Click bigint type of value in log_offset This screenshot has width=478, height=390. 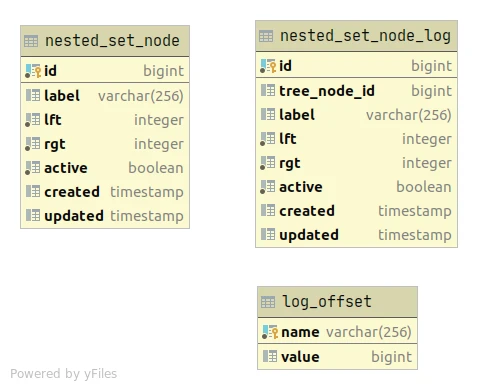(x=392, y=357)
